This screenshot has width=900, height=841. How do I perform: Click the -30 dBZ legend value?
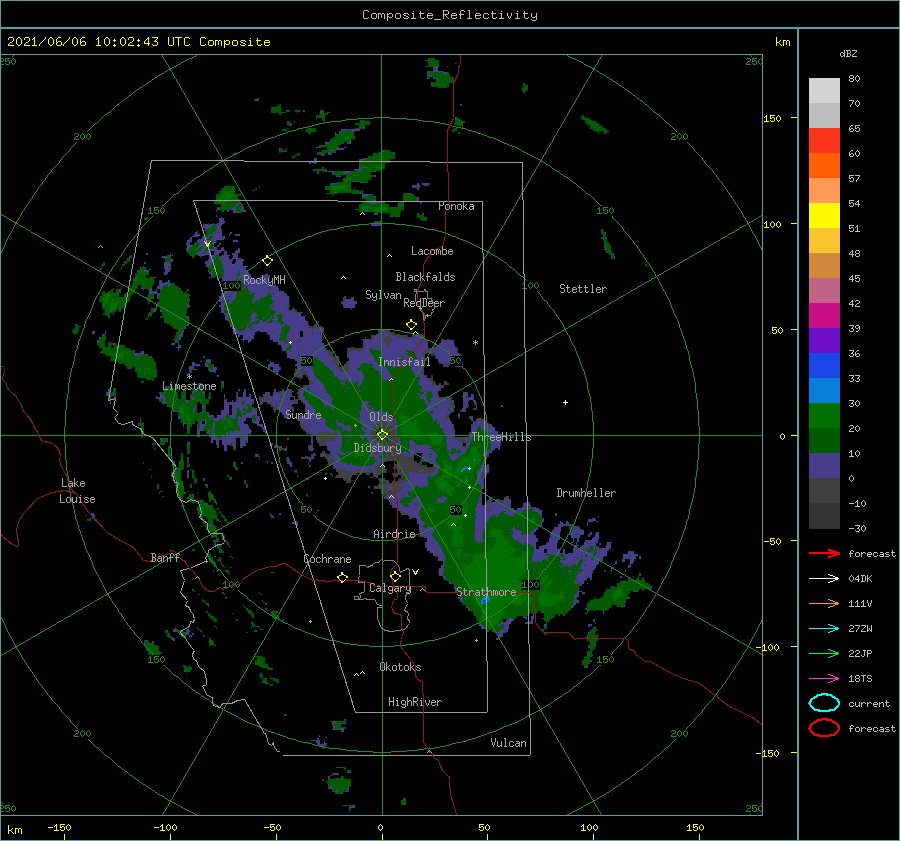(x=858, y=528)
